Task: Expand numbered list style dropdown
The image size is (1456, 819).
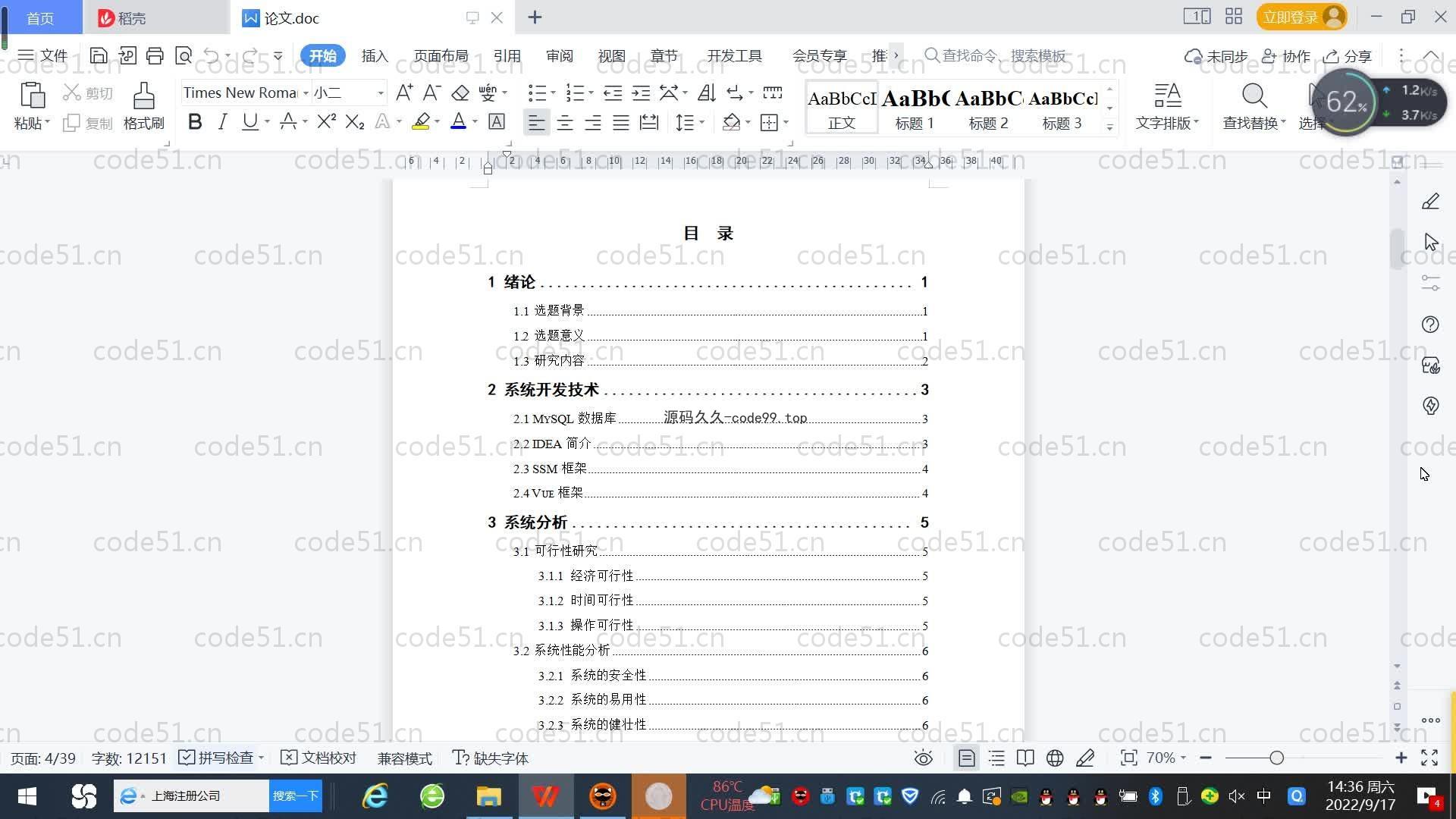Action: [x=591, y=93]
